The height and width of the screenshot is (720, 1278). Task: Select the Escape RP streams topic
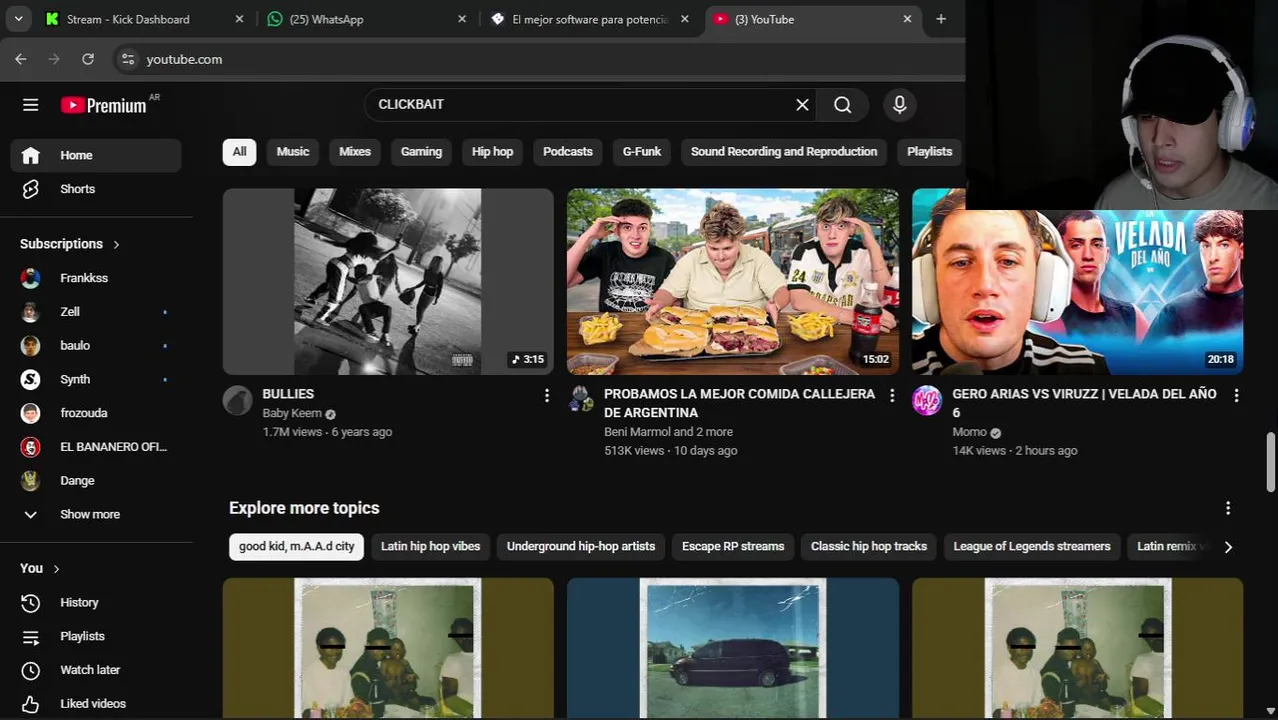tap(733, 547)
